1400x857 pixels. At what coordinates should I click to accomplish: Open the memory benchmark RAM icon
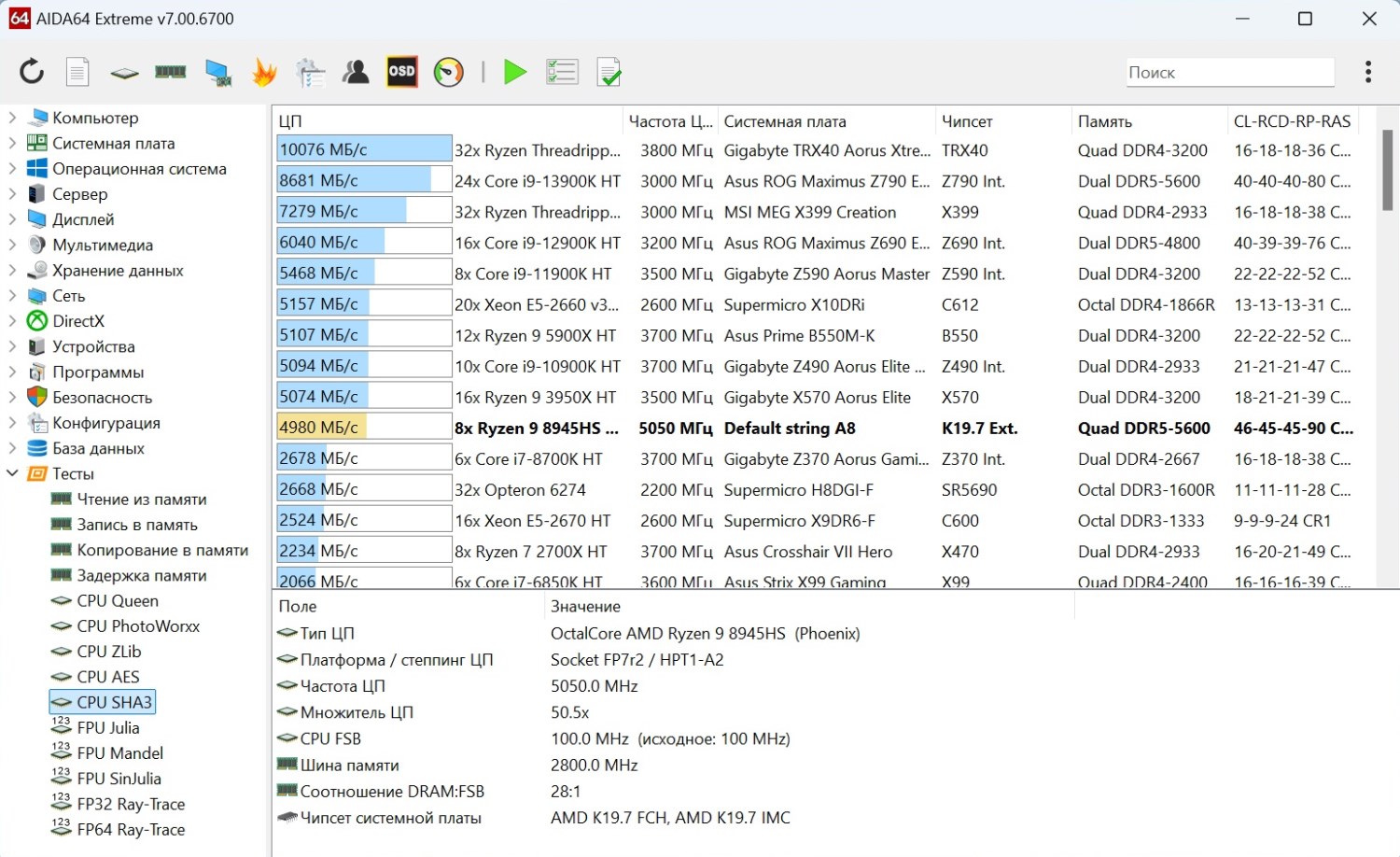170,72
